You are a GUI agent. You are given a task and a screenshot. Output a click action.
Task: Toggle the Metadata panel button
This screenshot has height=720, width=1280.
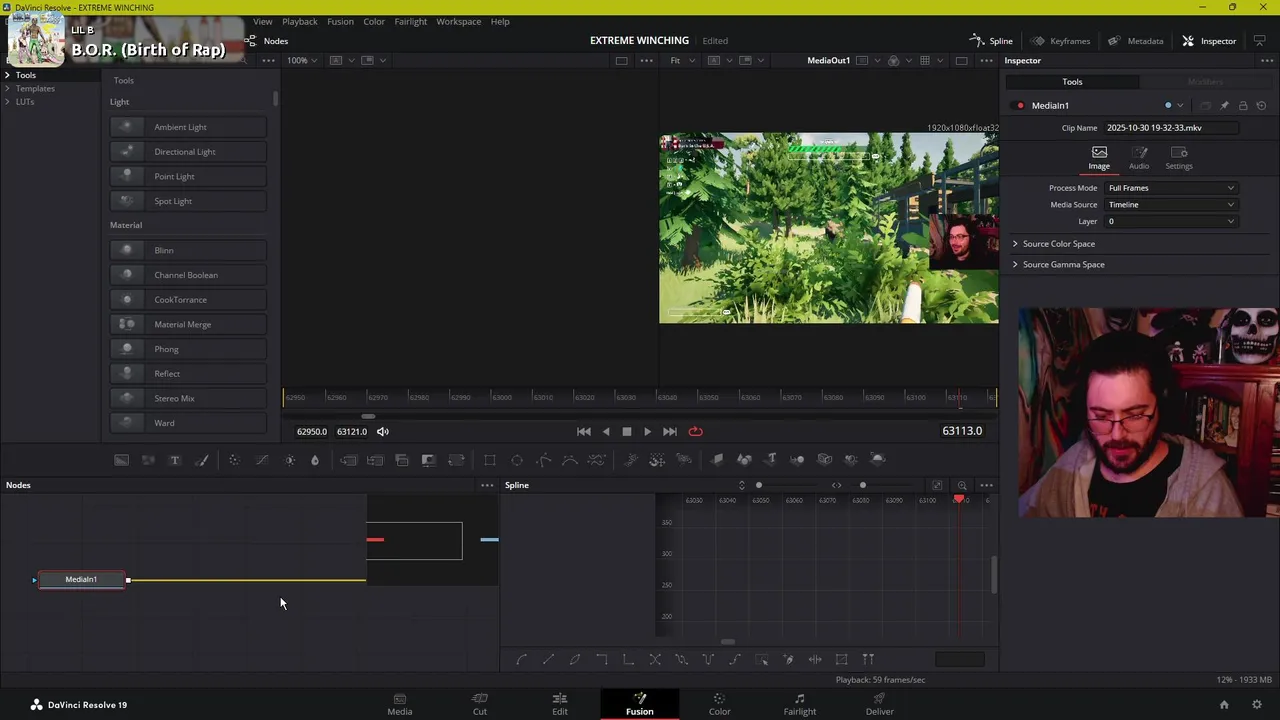1135,41
